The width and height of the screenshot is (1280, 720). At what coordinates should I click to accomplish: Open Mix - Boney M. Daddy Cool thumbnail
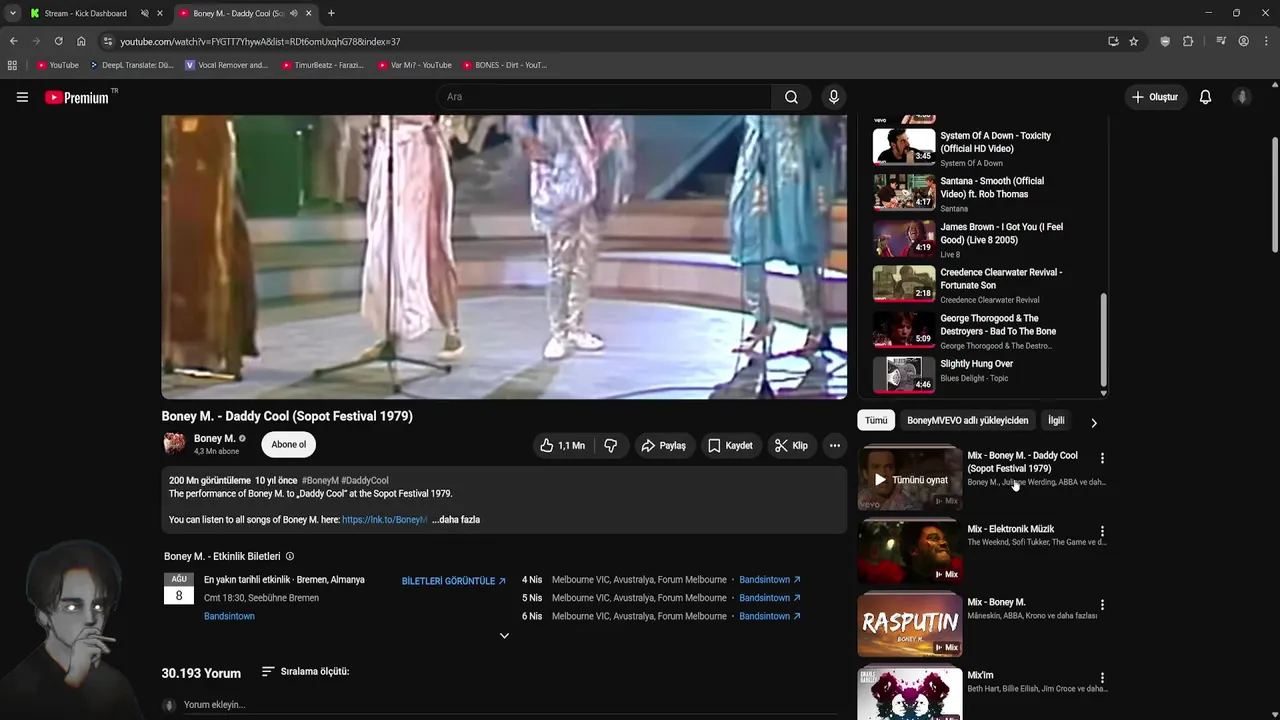(x=909, y=478)
